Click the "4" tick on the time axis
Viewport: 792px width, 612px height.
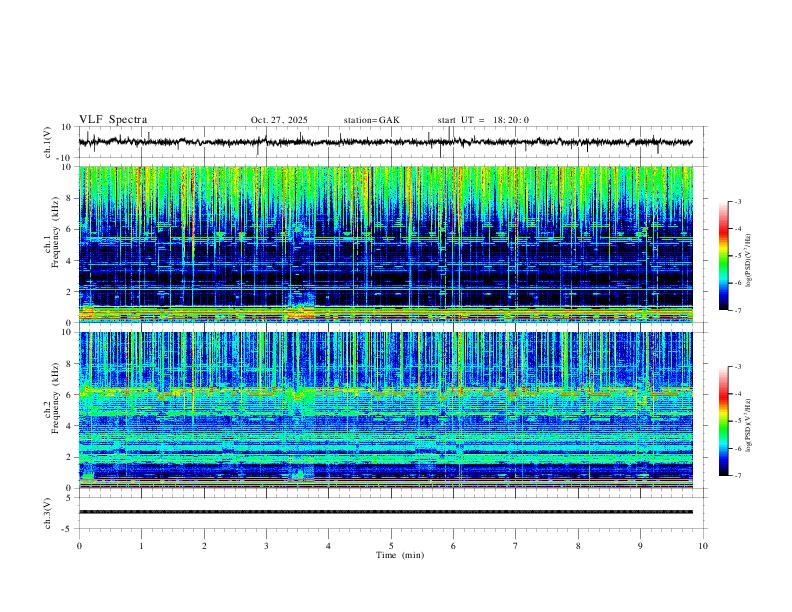329,546
